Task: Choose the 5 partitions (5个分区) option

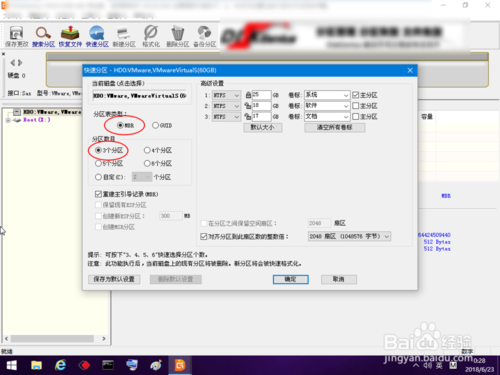Action: coord(109,163)
